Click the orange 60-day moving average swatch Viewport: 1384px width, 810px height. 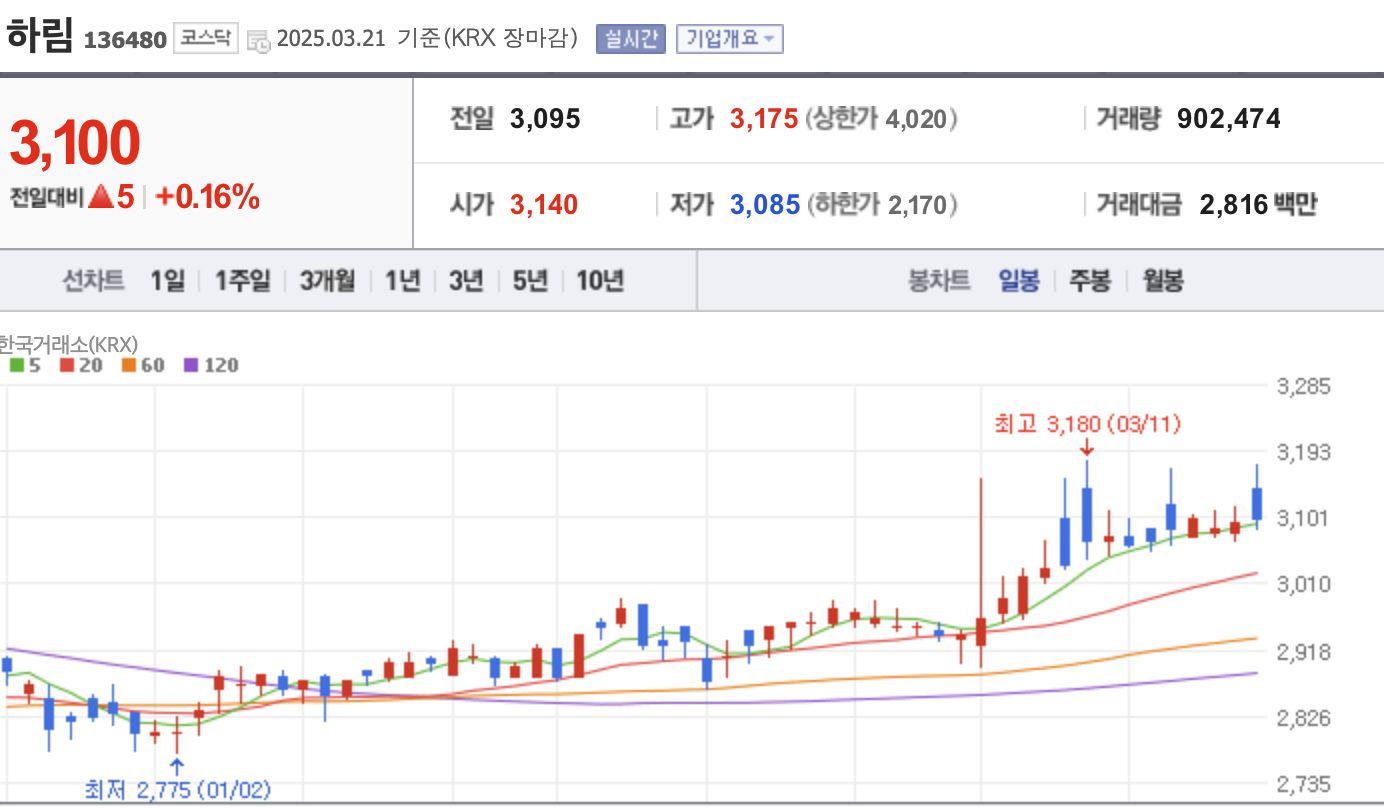[129, 366]
